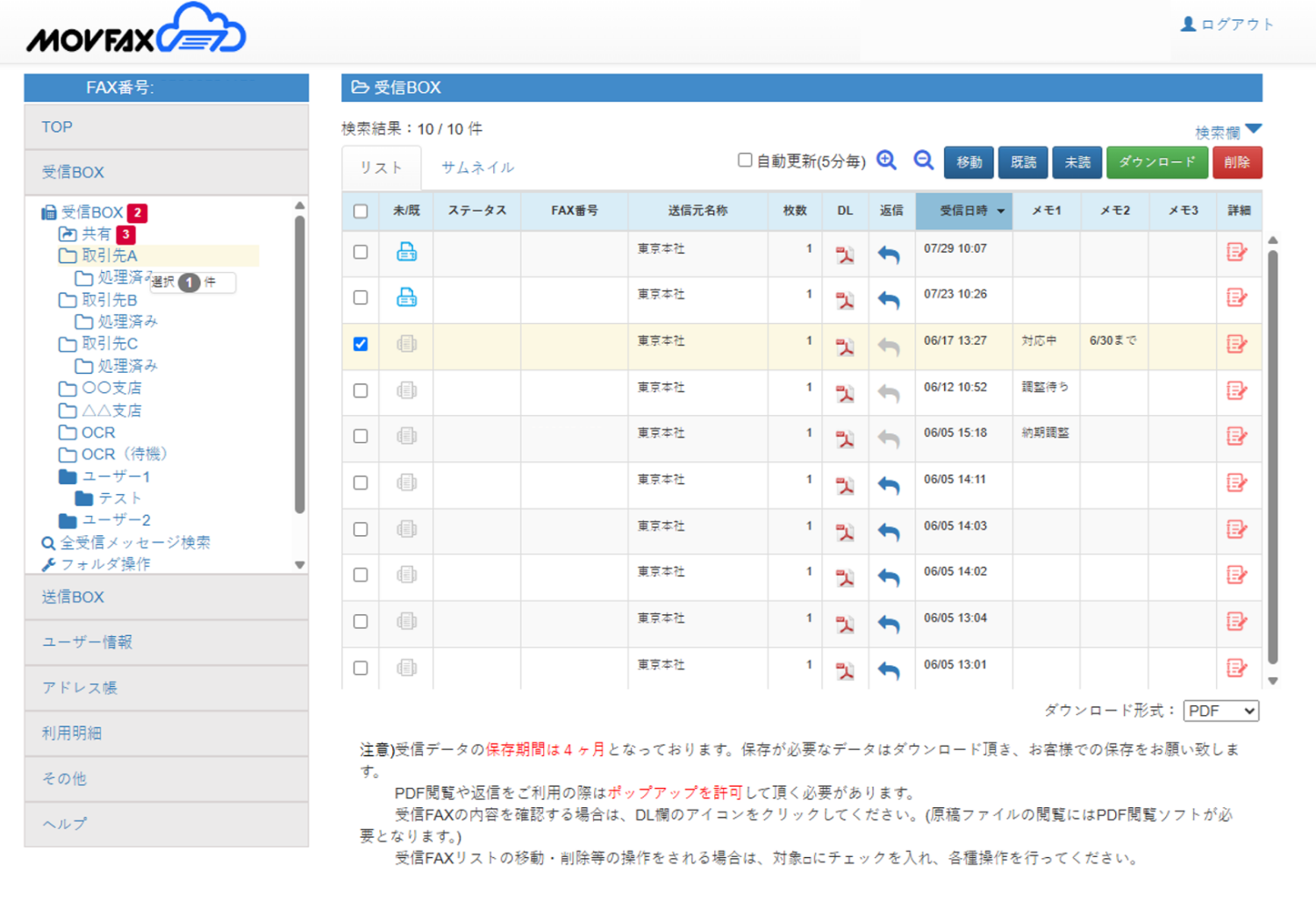
Task: Select the リスト tab
Action: [381, 168]
